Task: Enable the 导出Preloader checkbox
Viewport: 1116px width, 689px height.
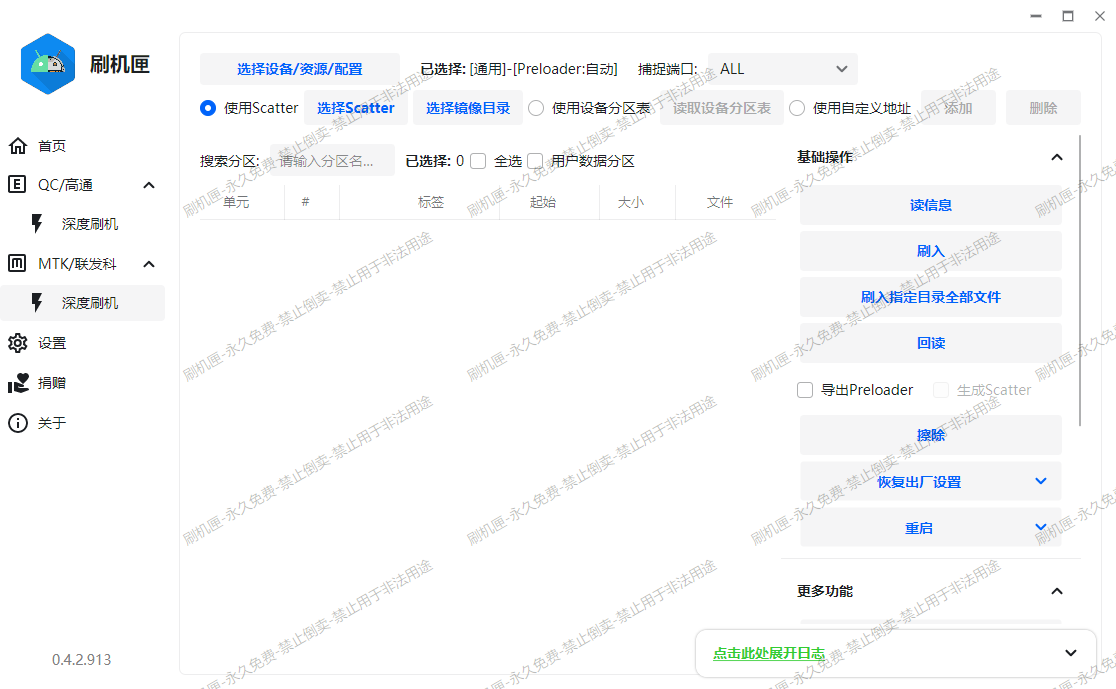Action: tap(805, 390)
